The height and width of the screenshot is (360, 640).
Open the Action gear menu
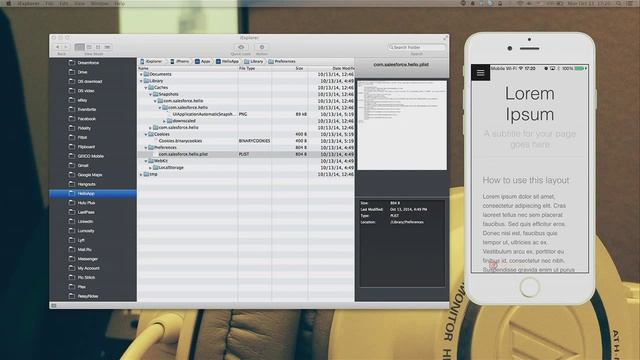[x=262, y=47]
